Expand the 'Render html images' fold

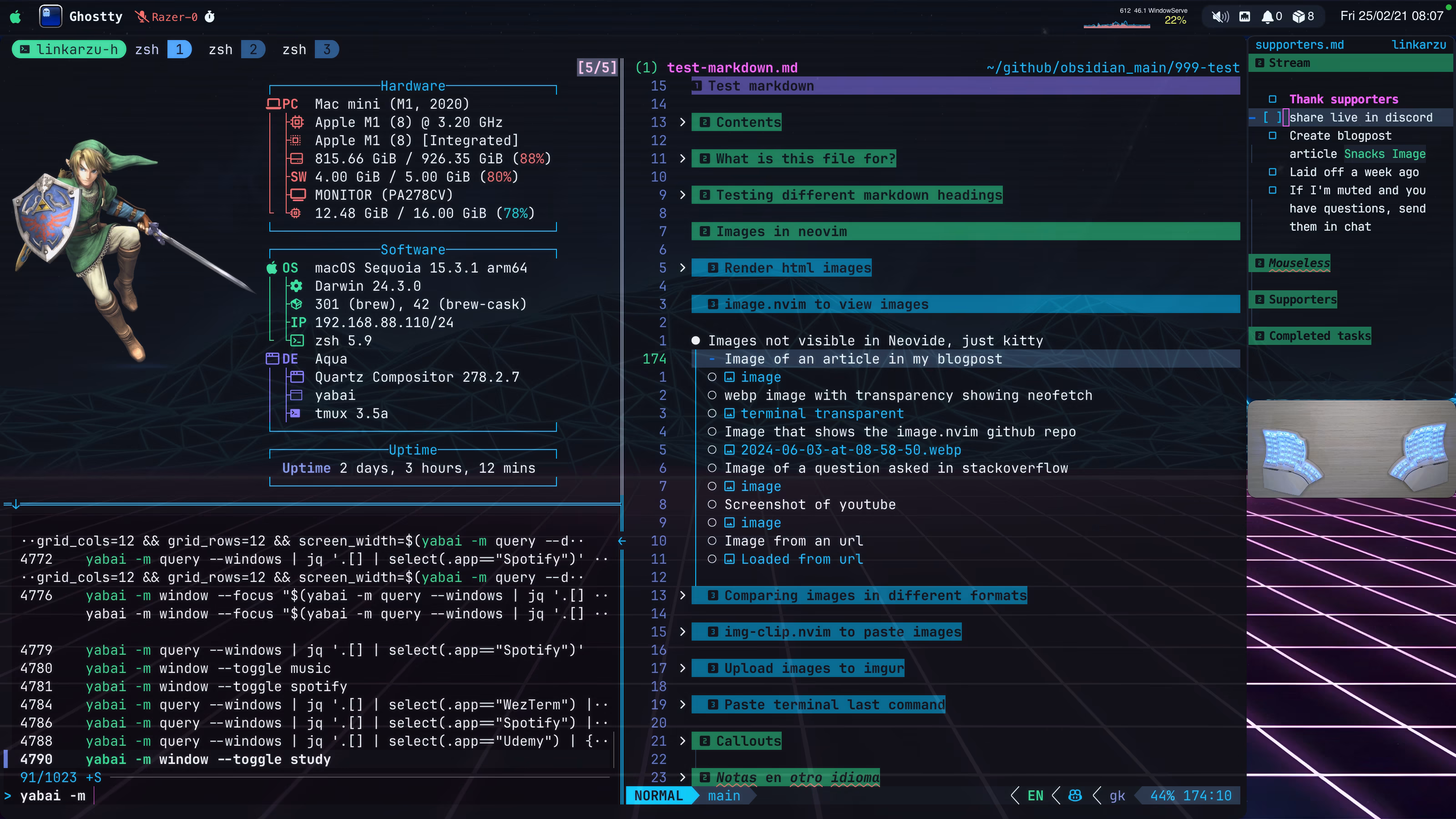[x=682, y=268]
